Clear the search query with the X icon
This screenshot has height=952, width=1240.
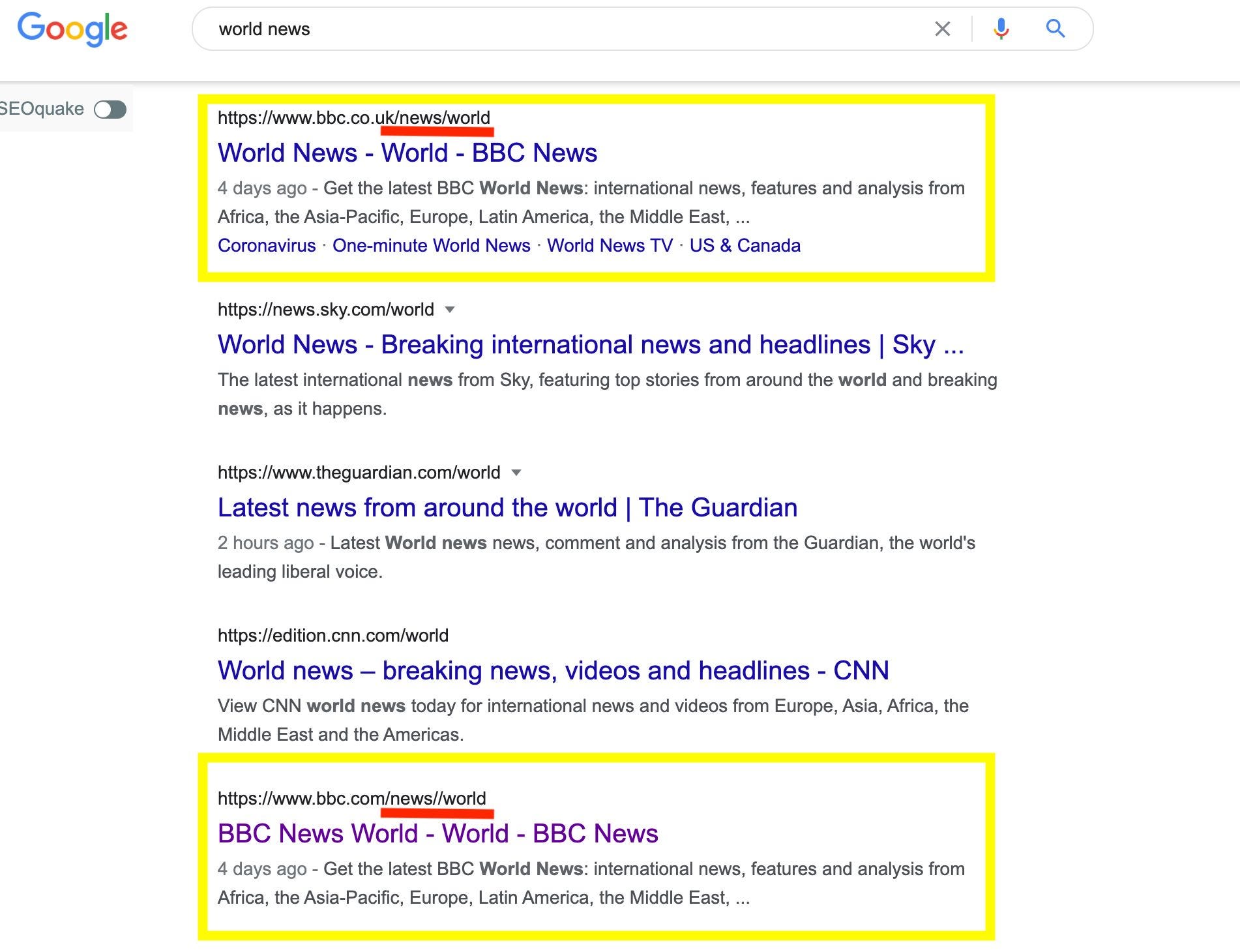pos(942,29)
